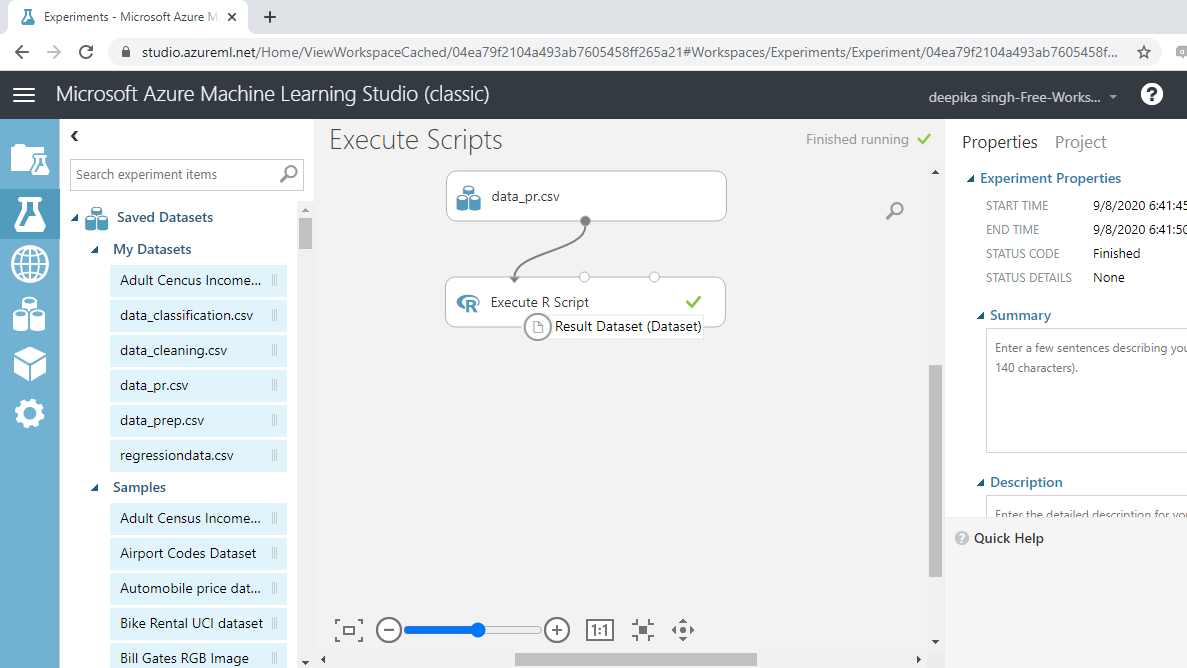Click palette list scrollbar thumb
The width and height of the screenshot is (1187, 668).
click(305, 233)
